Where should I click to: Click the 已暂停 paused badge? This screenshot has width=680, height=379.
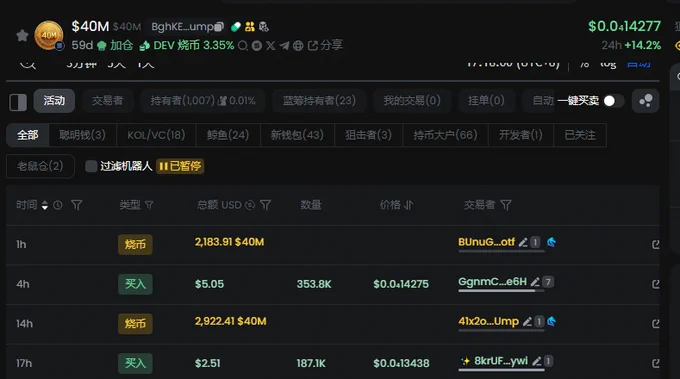(180, 166)
